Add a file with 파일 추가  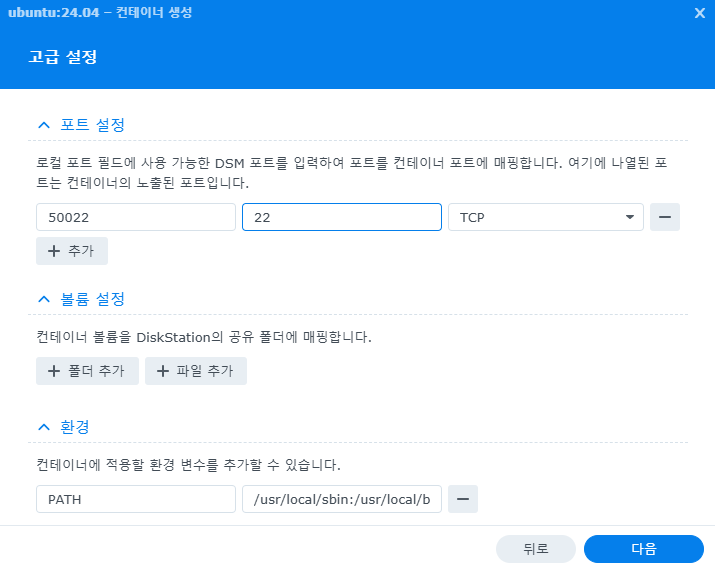point(196,371)
